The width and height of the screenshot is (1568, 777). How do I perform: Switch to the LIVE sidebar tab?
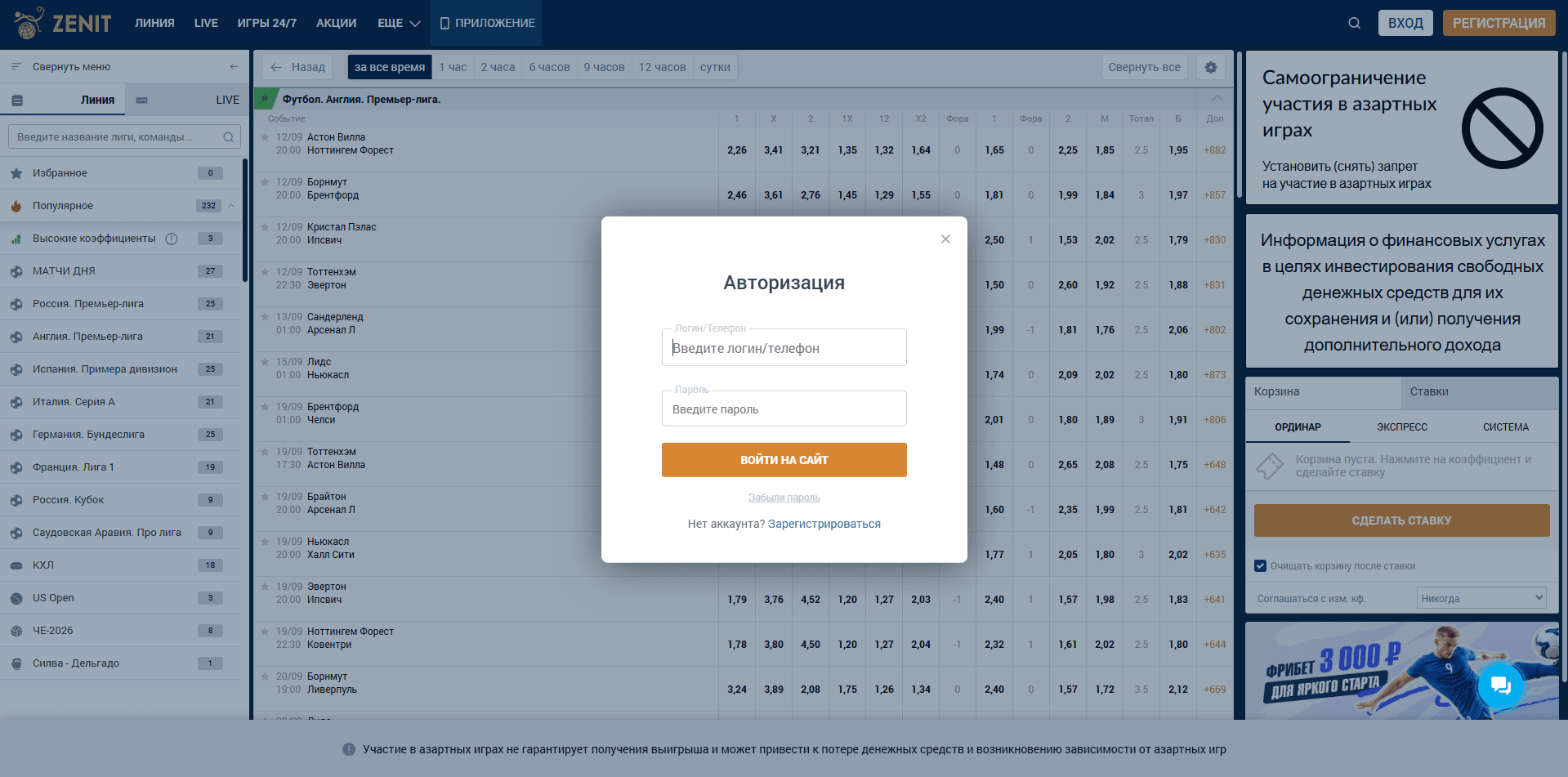click(x=187, y=100)
